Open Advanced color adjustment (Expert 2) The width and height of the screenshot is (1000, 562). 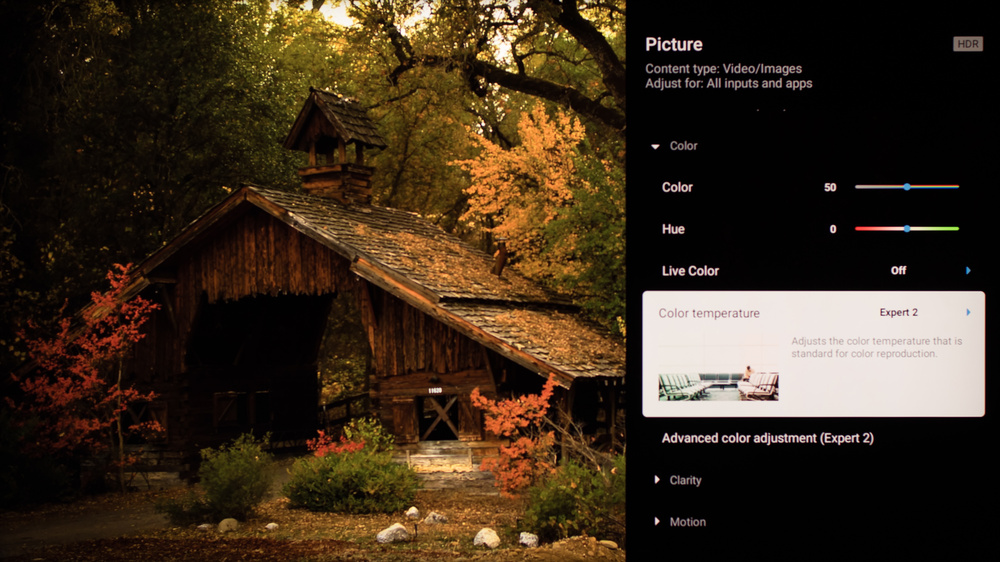[x=767, y=438]
